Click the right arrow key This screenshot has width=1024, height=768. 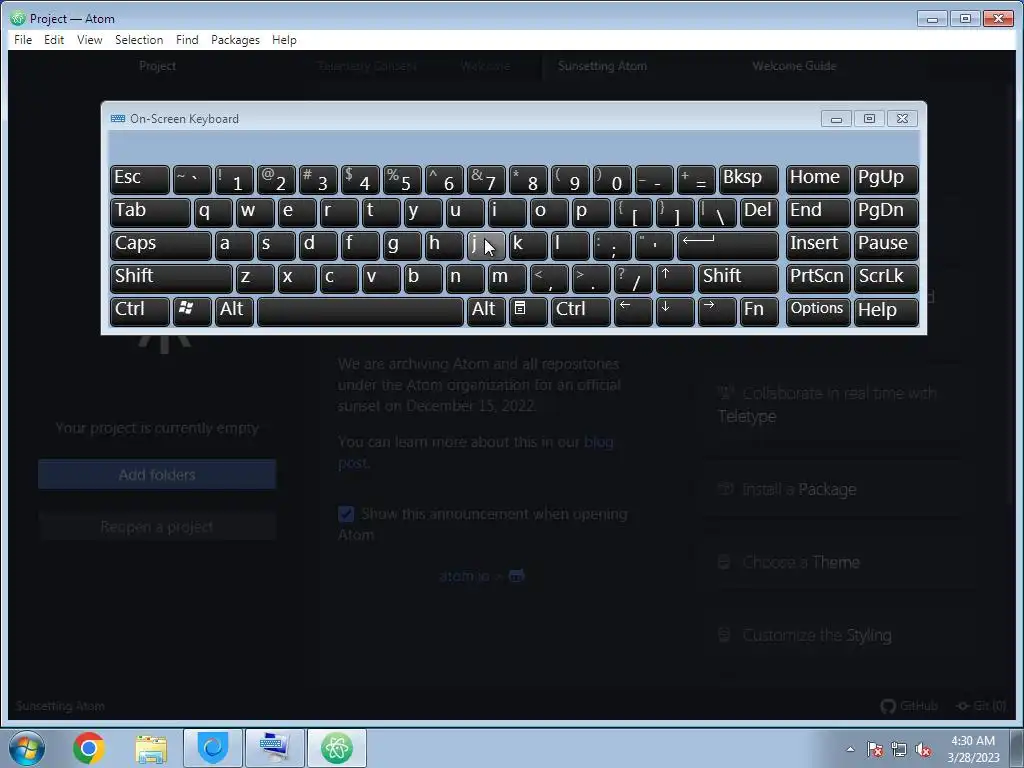[x=717, y=311]
